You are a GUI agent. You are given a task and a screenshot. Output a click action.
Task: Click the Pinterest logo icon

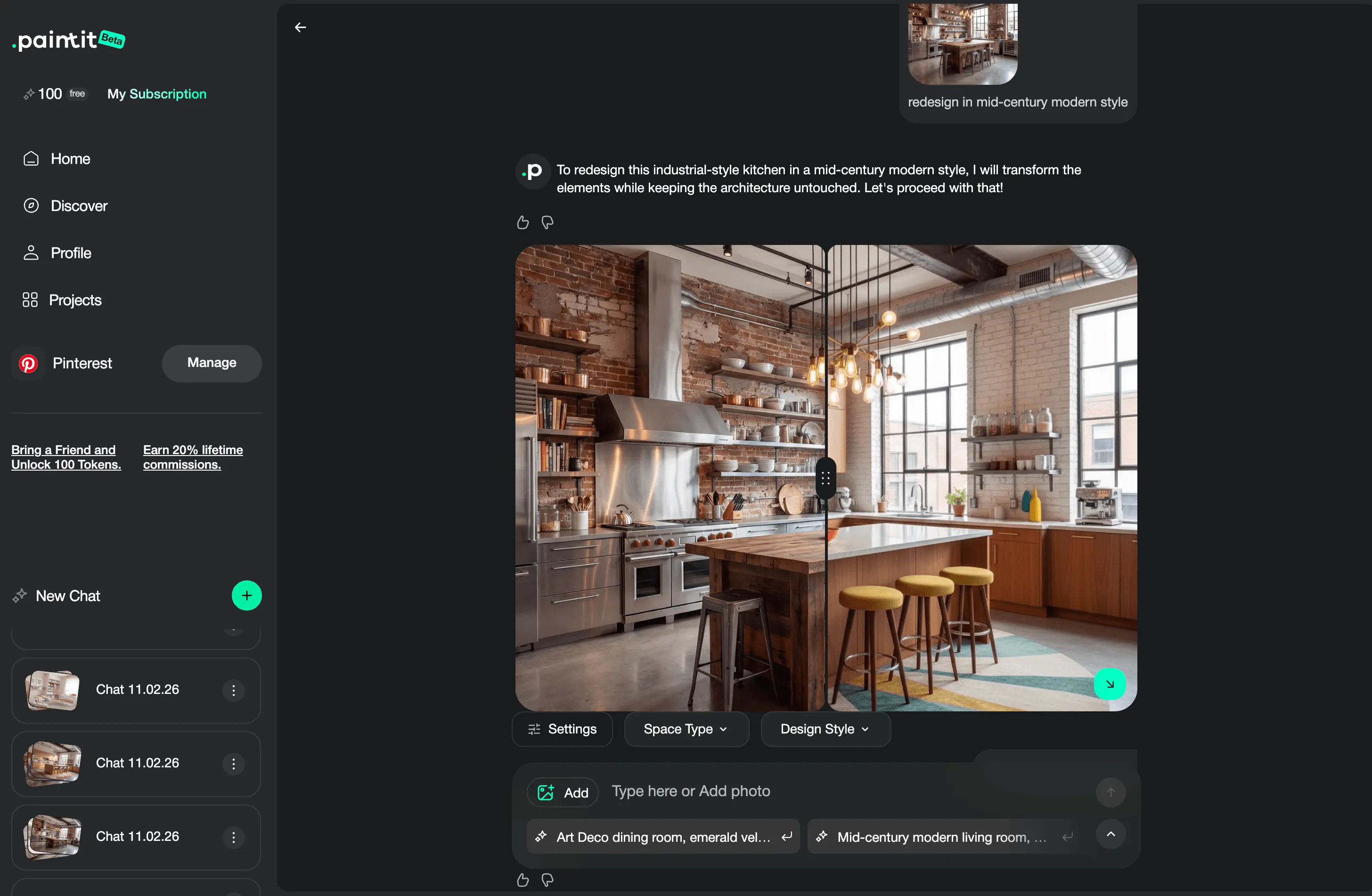[x=28, y=364]
